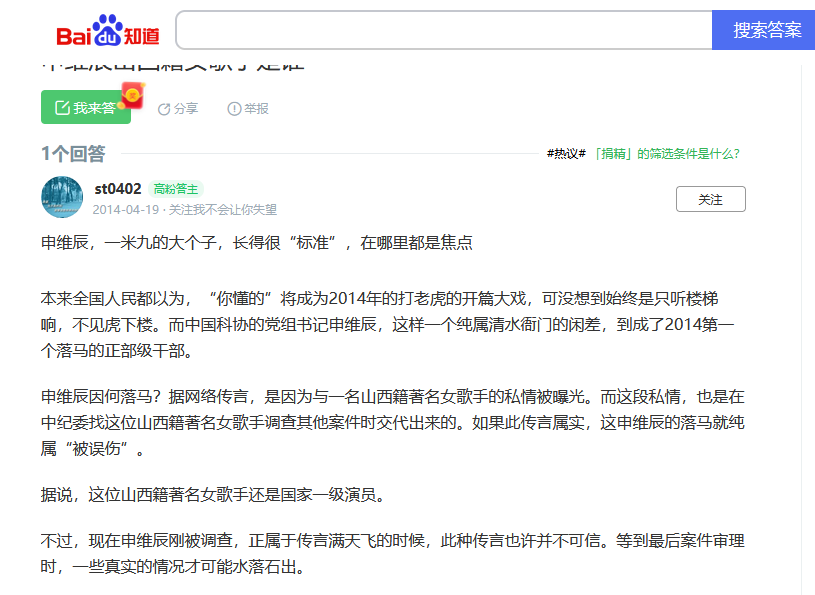Click the green 我来答 button
The image size is (815, 595).
click(x=85, y=108)
